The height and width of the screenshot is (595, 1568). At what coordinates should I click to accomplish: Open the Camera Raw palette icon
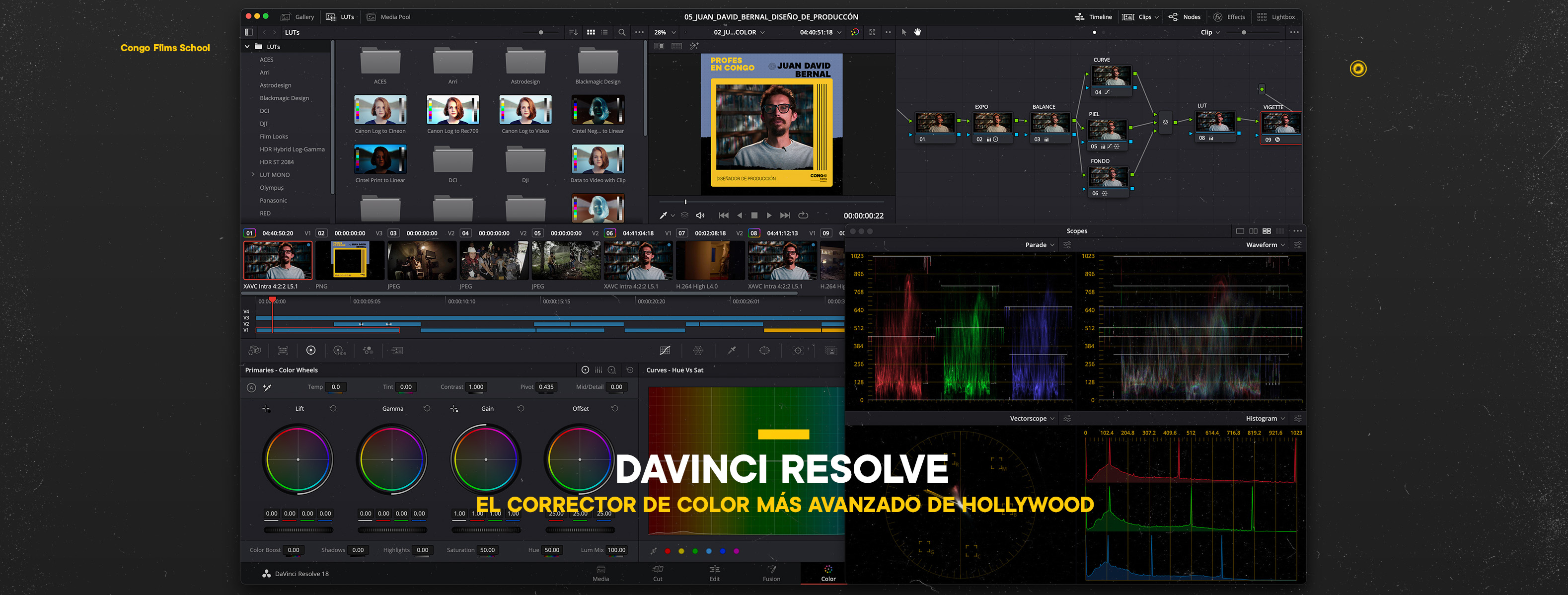pyautogui.click(x=254, y=351)
